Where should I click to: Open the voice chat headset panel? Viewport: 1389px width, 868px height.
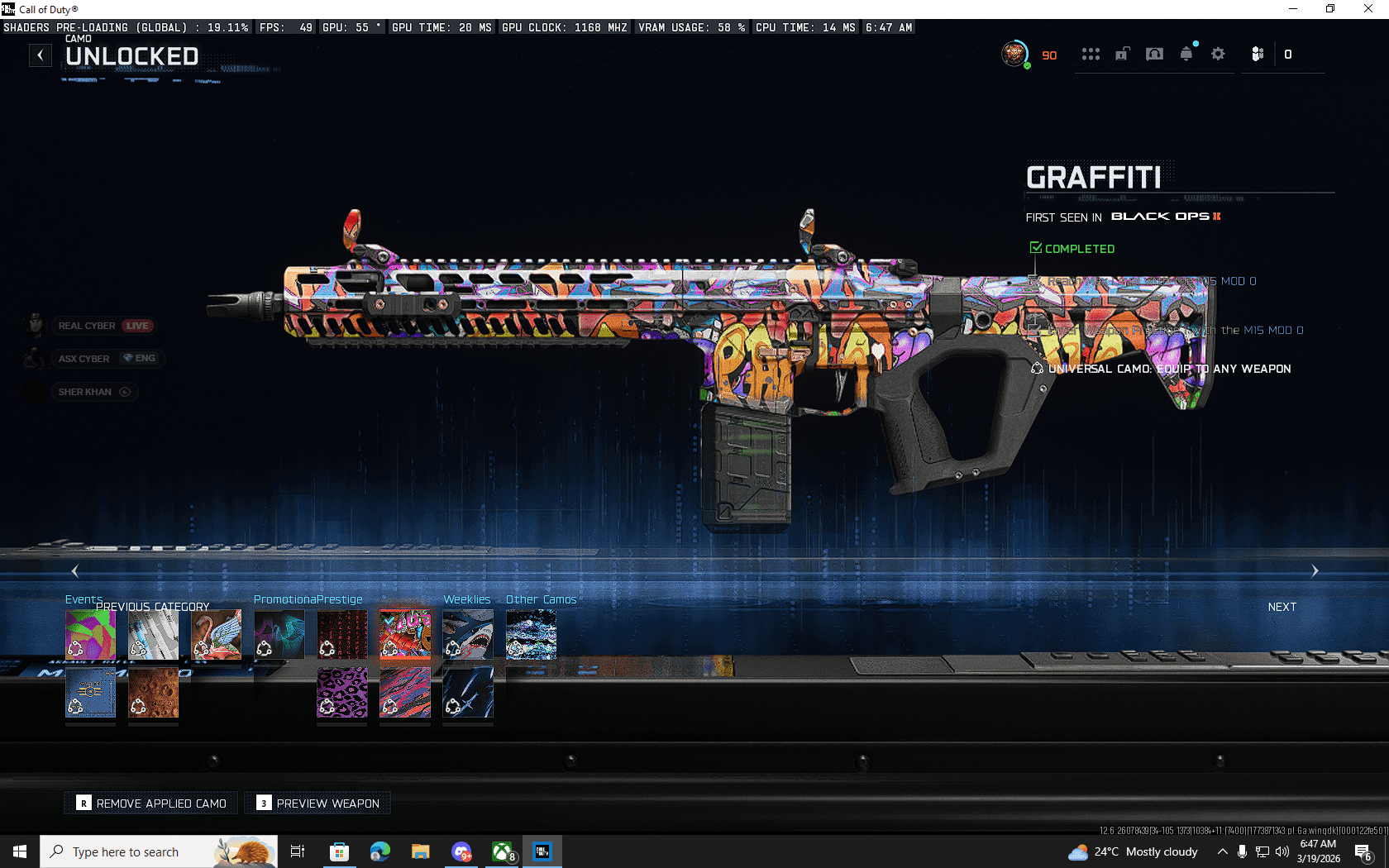tap(1154, 55)
